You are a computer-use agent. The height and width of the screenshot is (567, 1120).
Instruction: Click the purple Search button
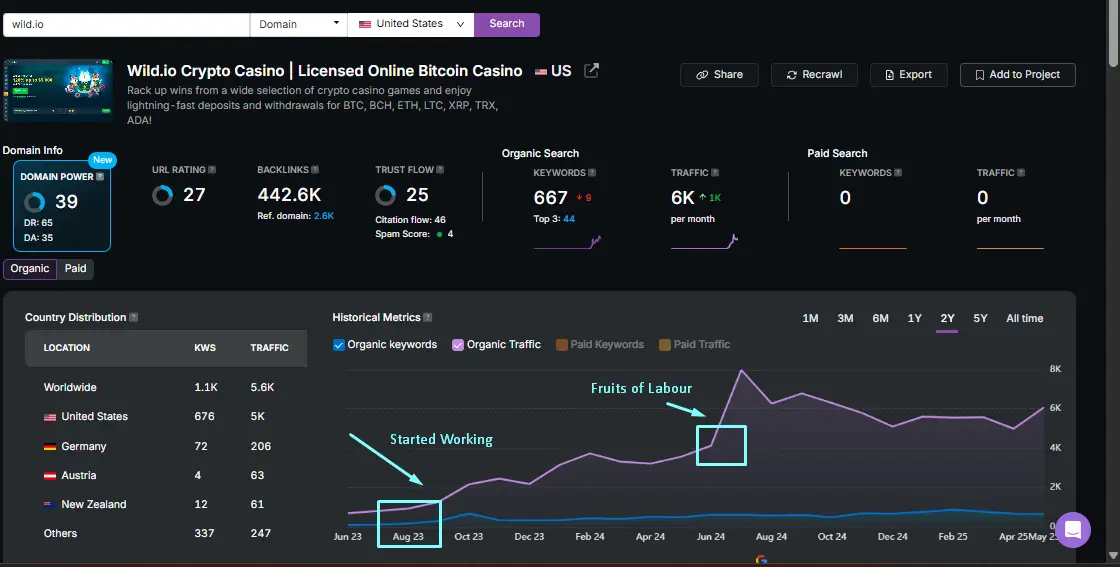506,24
